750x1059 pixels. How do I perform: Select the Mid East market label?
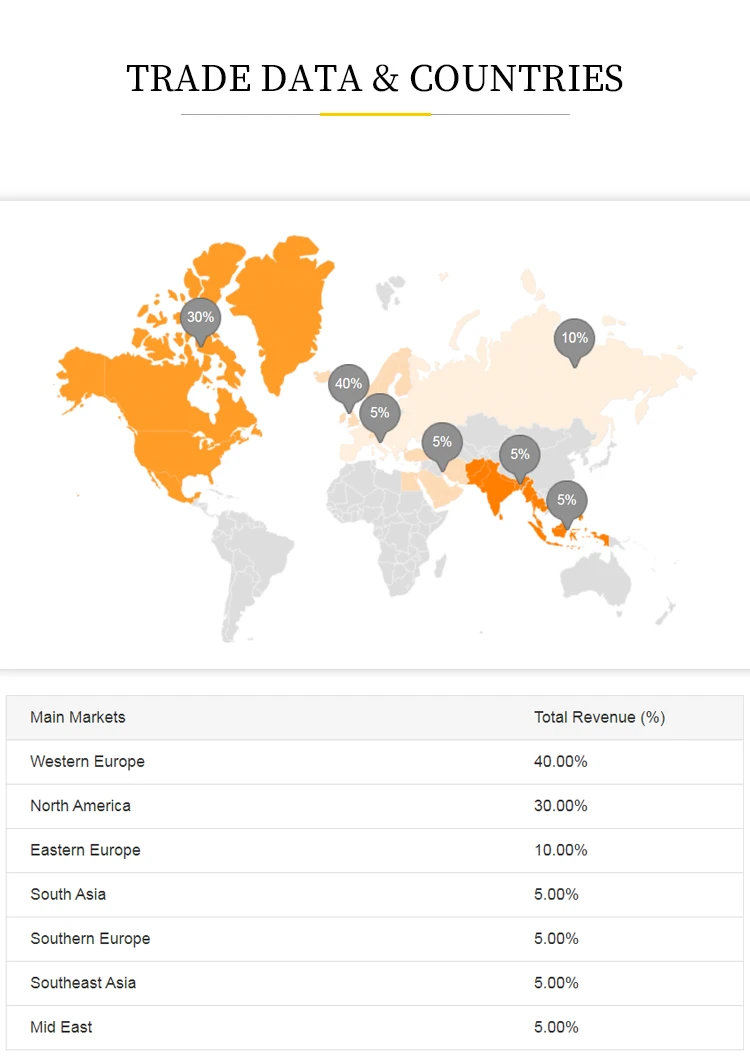[x=61, y=1027]
